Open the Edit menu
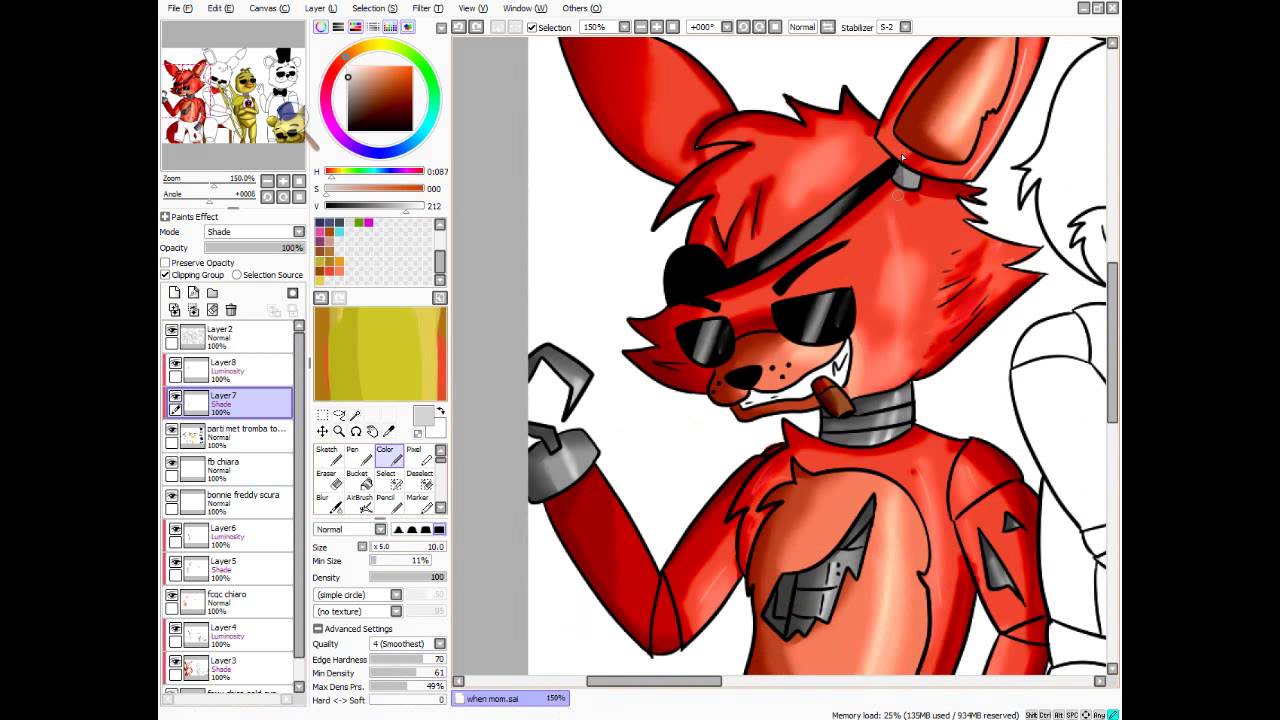1280x720 pixels. pos(220,8)
